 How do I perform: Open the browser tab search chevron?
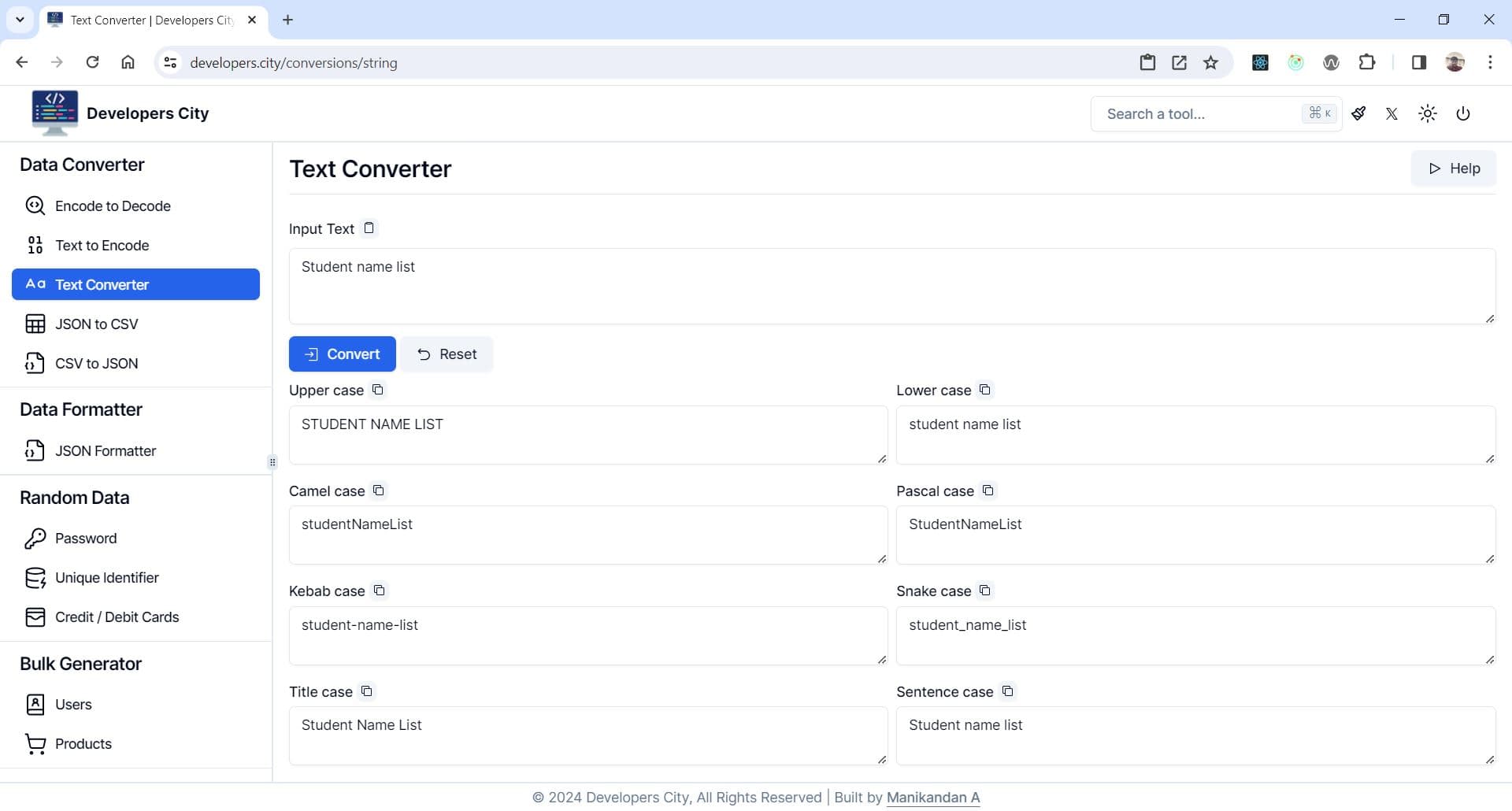[x=20, y=20]
